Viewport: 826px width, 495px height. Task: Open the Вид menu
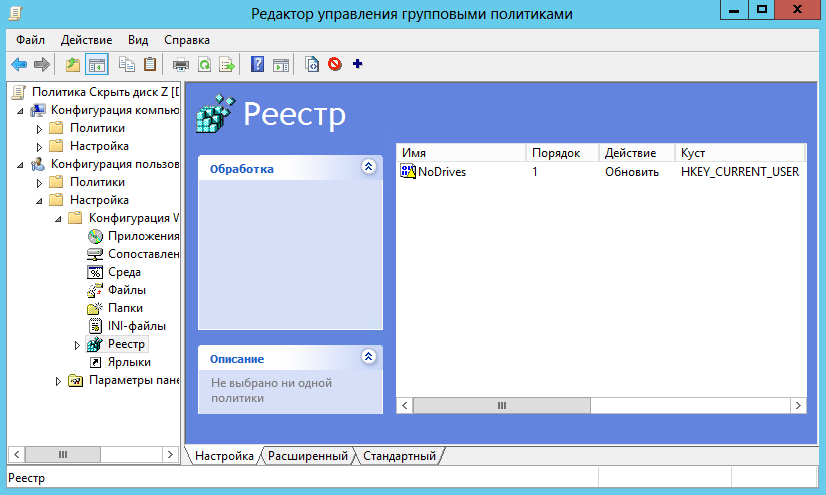[138, 40]
